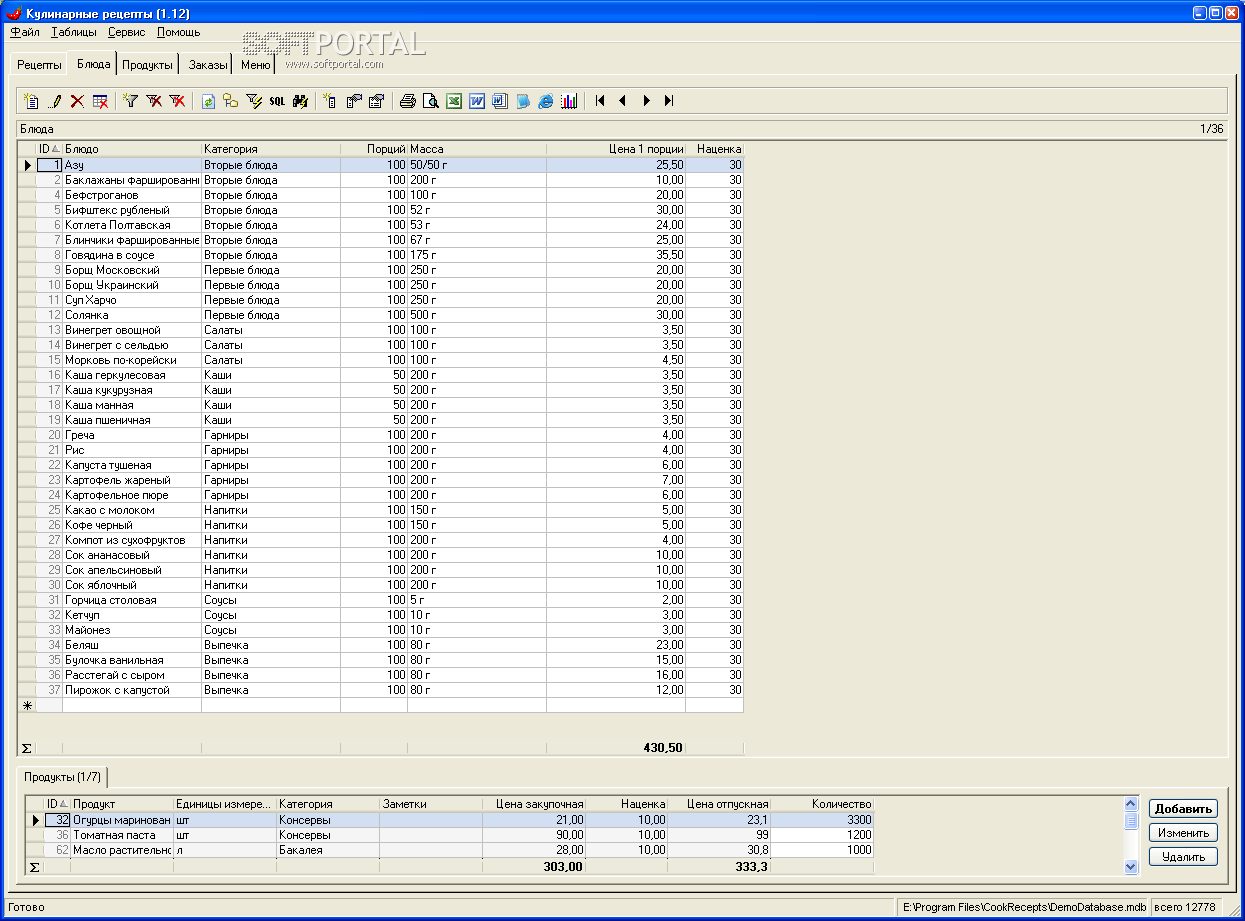Screen dimensions: 1245x921
Task: Click the Суп Харчо row
Action: coord(381,300)
